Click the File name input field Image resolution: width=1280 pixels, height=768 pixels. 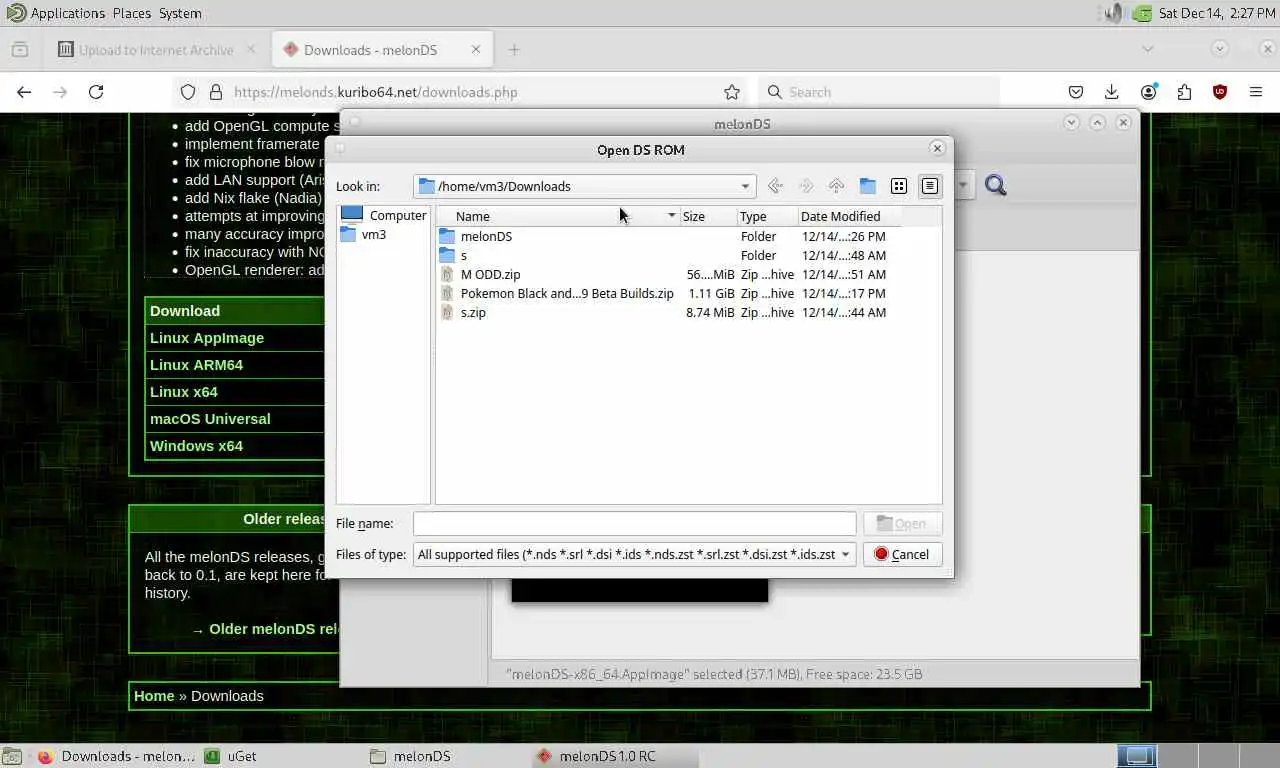point(634,523)
